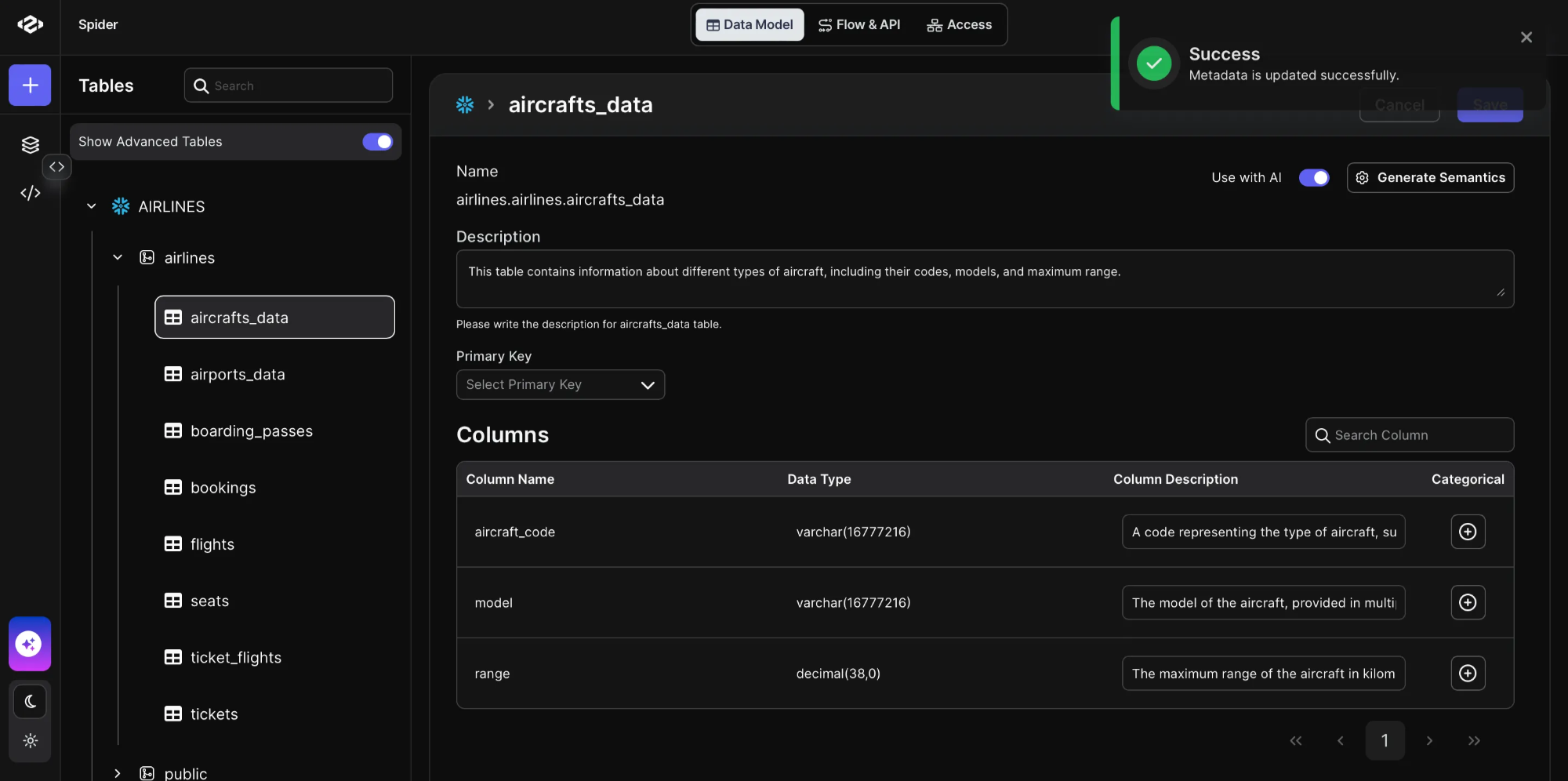Image resolution: width=1568 pixels, height=781 pixels.
Task: Switch to the Flow & API tab
Action: coord(859,24)
